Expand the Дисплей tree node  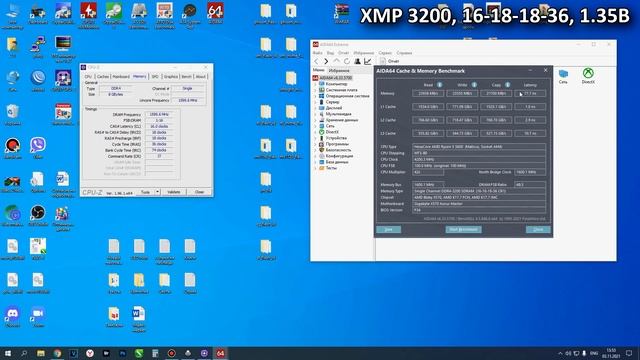316,108
